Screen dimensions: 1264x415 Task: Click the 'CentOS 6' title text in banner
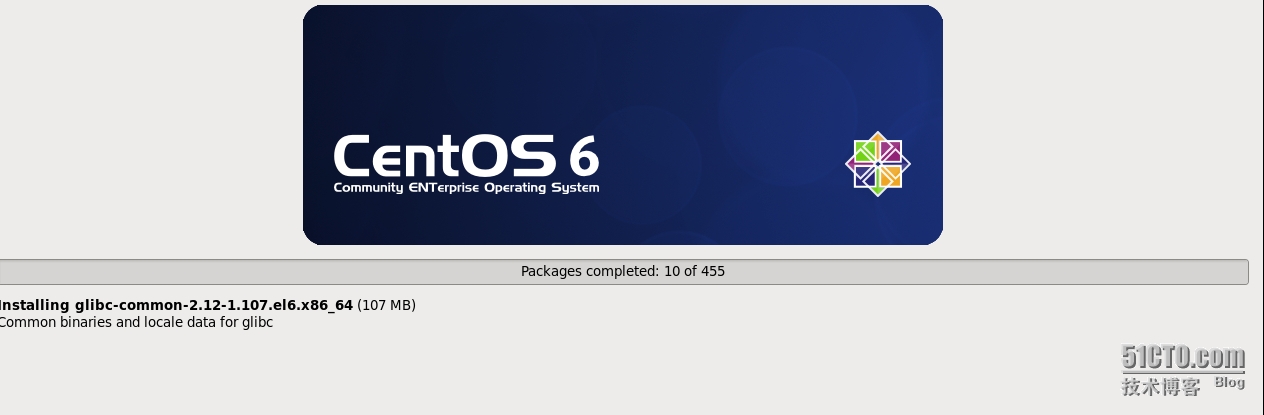coord(466,156)
